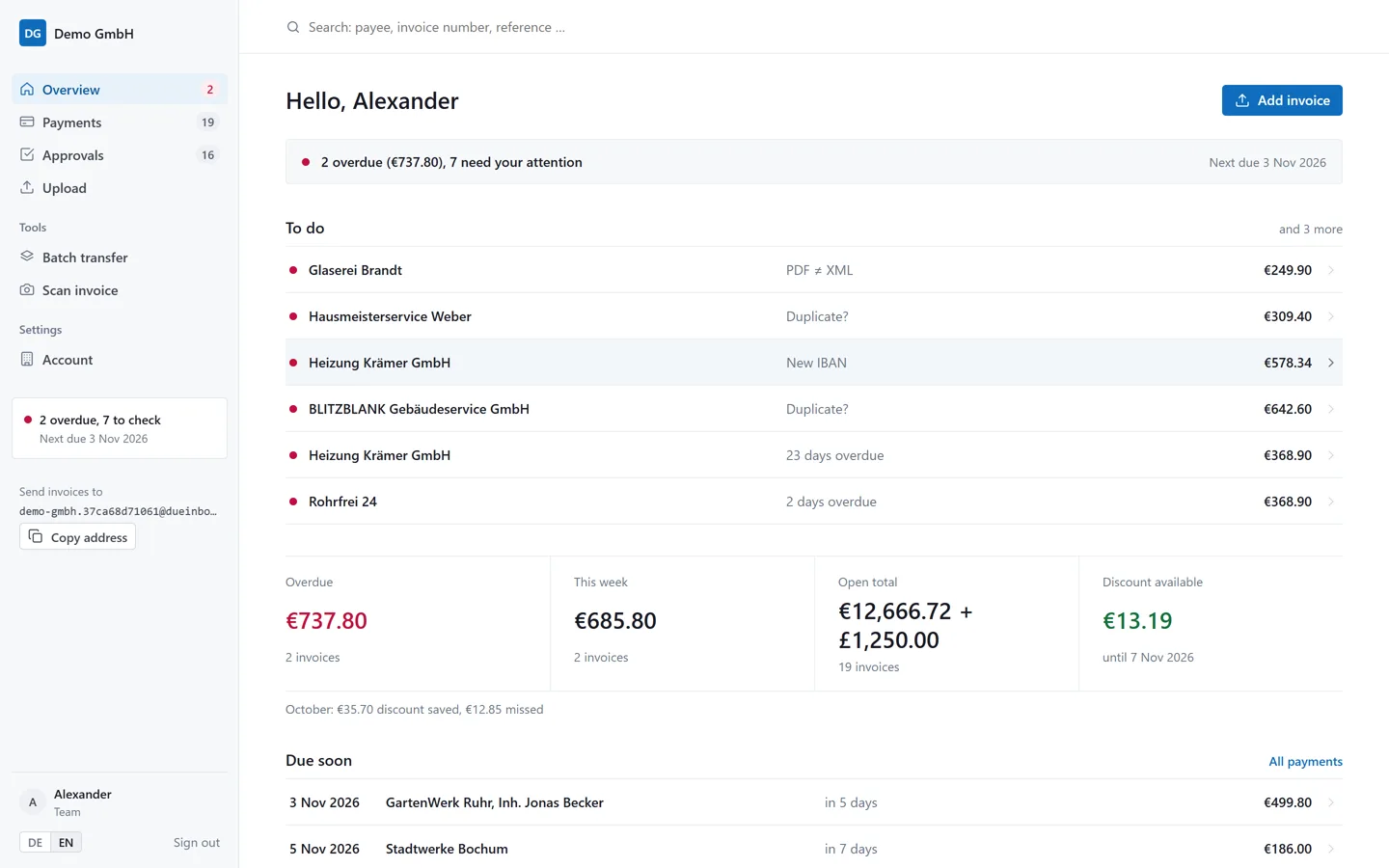1389x868 pixels.
Task: Click the €499.80 amount
Action: (x=1288, y=802)
